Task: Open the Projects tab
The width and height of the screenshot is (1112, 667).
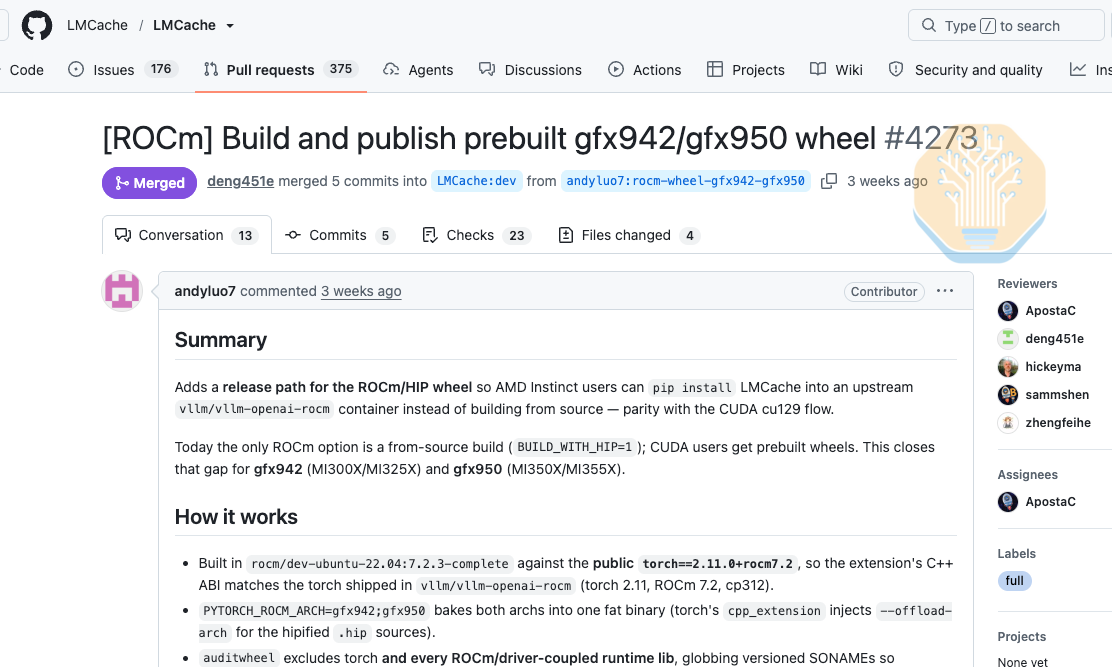Action: click(745, 69)
